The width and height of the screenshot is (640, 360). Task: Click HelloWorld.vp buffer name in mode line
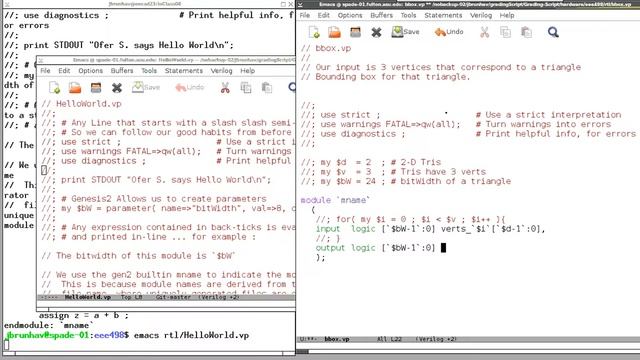(x=87, y=297)
